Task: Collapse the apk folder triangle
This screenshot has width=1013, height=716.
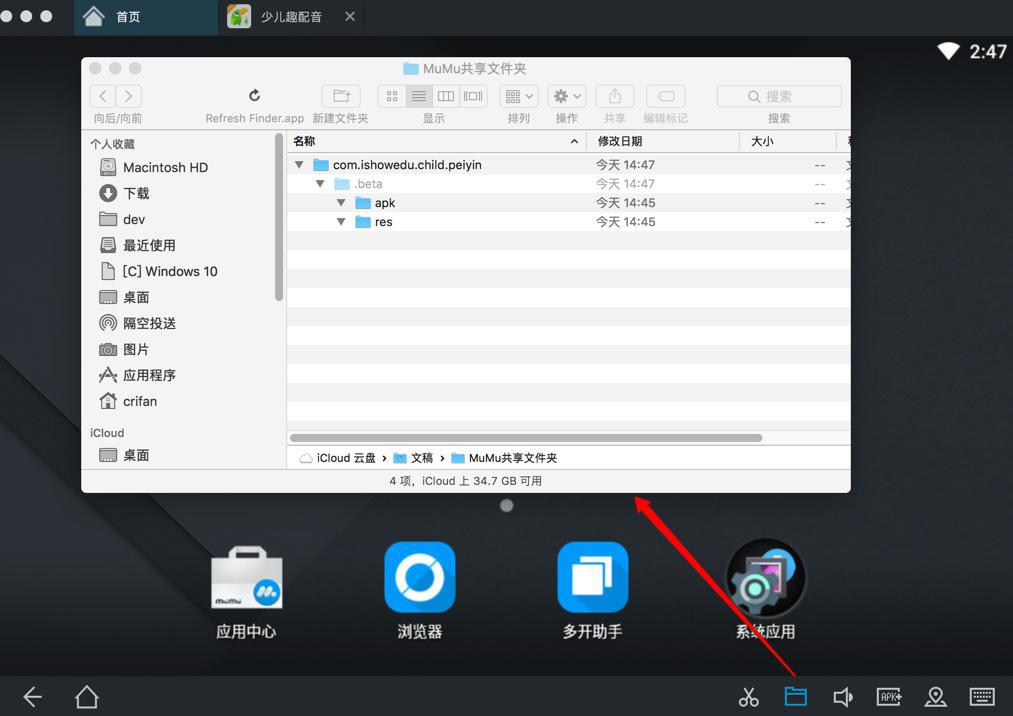Action: [x=341, y=203]
